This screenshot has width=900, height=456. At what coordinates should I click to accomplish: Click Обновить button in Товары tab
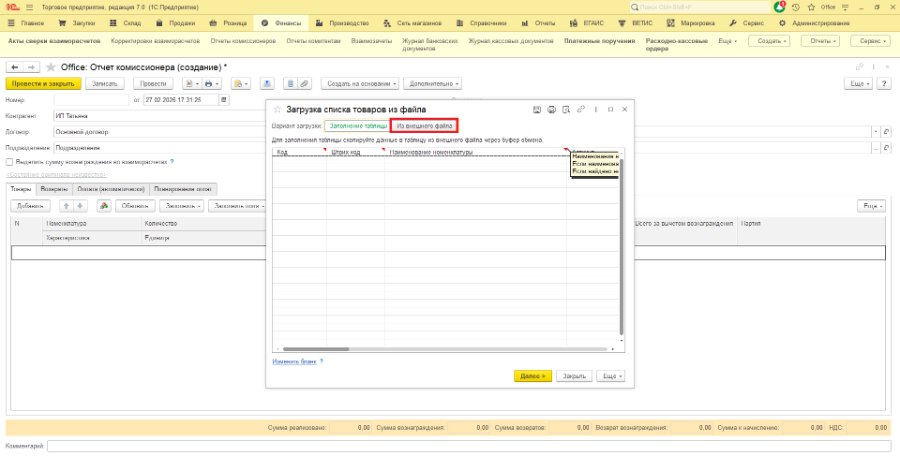click(135, 206)
